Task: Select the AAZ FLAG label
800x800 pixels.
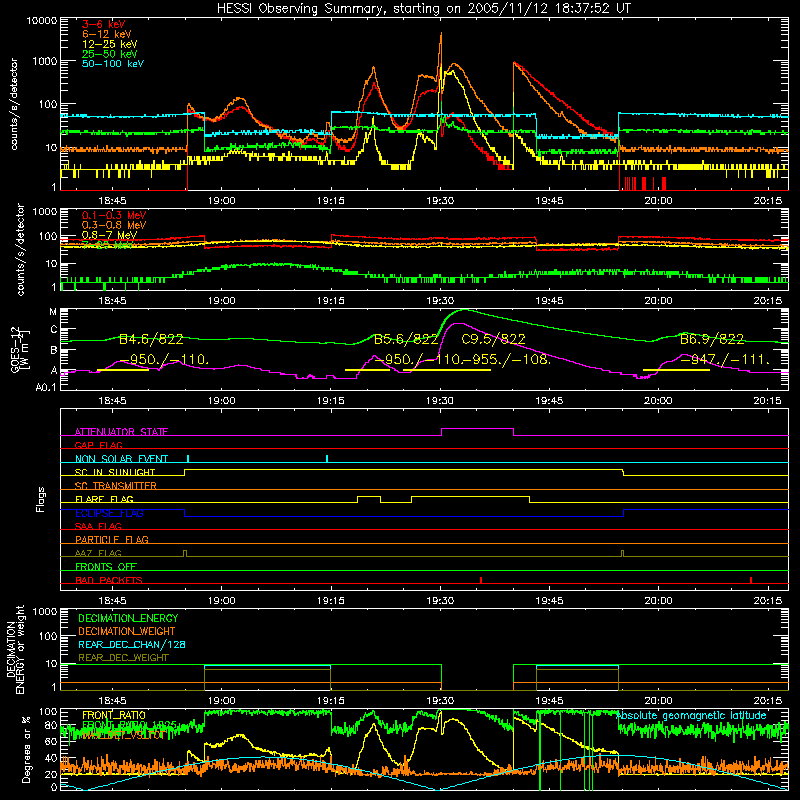Action: coord(98,553)
